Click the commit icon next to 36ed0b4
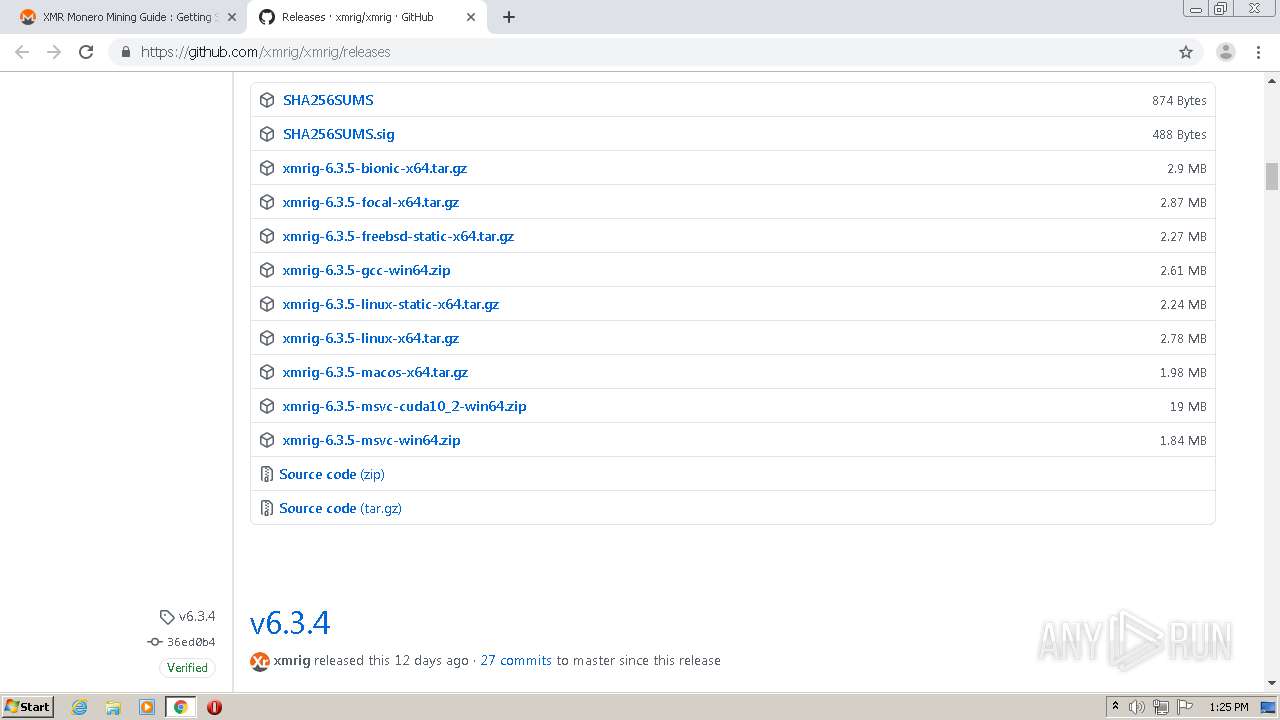Screen dimensions: 1280x720 point(155,642)
